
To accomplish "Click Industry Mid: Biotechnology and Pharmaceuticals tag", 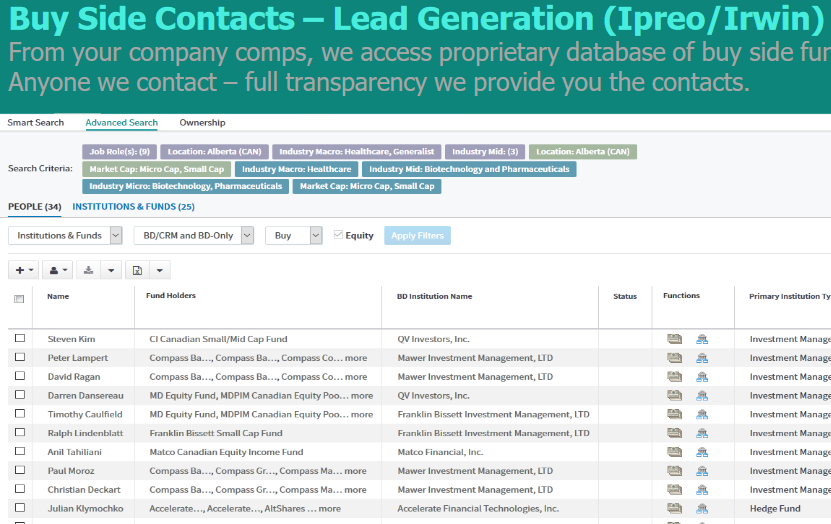I will [469, 169].
